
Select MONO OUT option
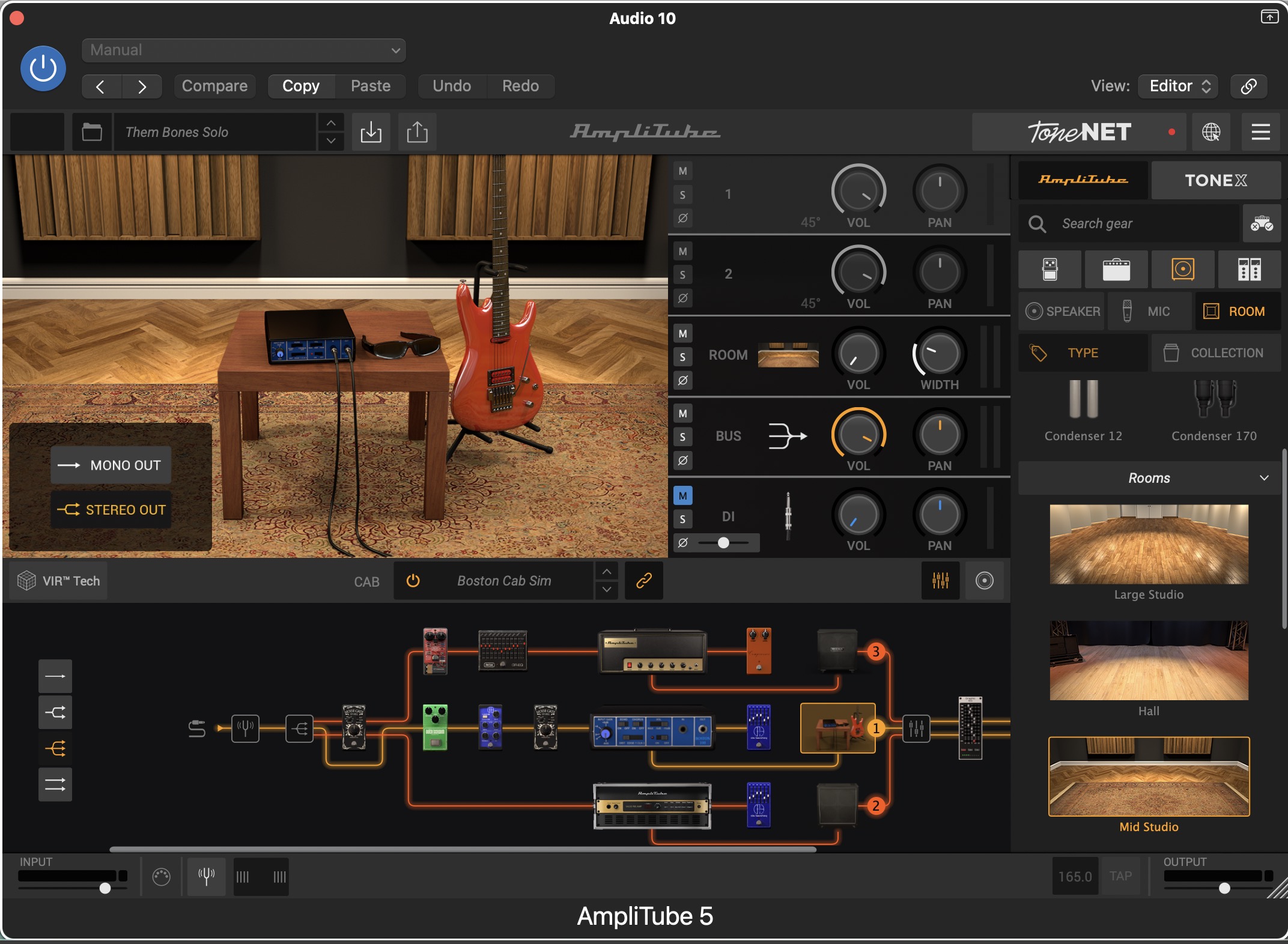(x=111, y=465)
